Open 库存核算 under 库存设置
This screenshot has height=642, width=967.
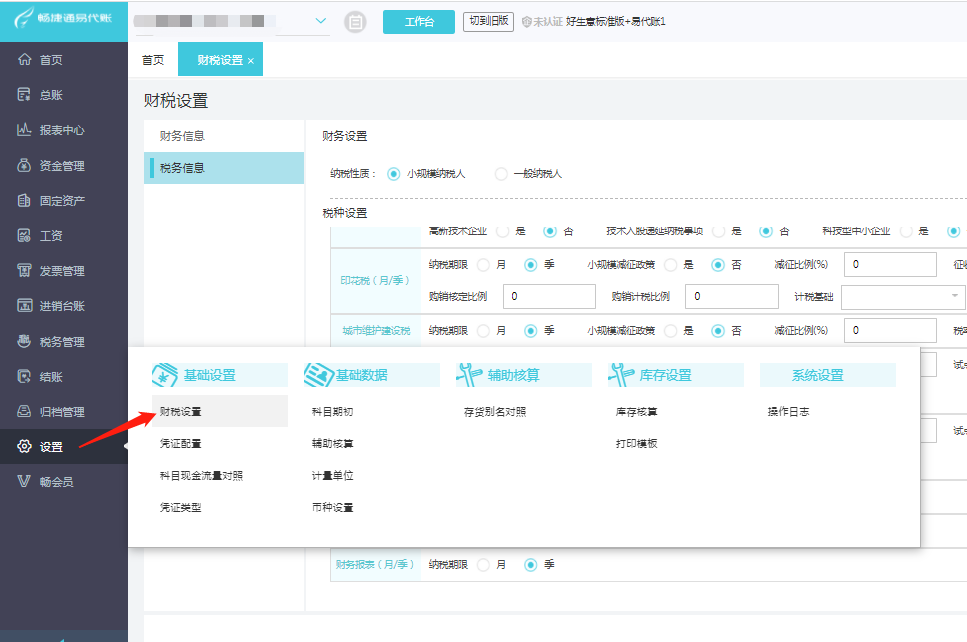[x=636, y=411]
